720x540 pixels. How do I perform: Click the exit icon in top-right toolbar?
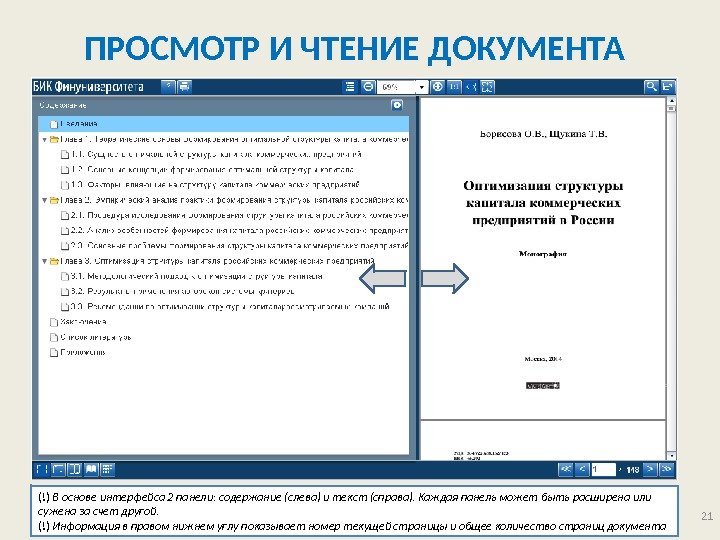tap(668, 86)
